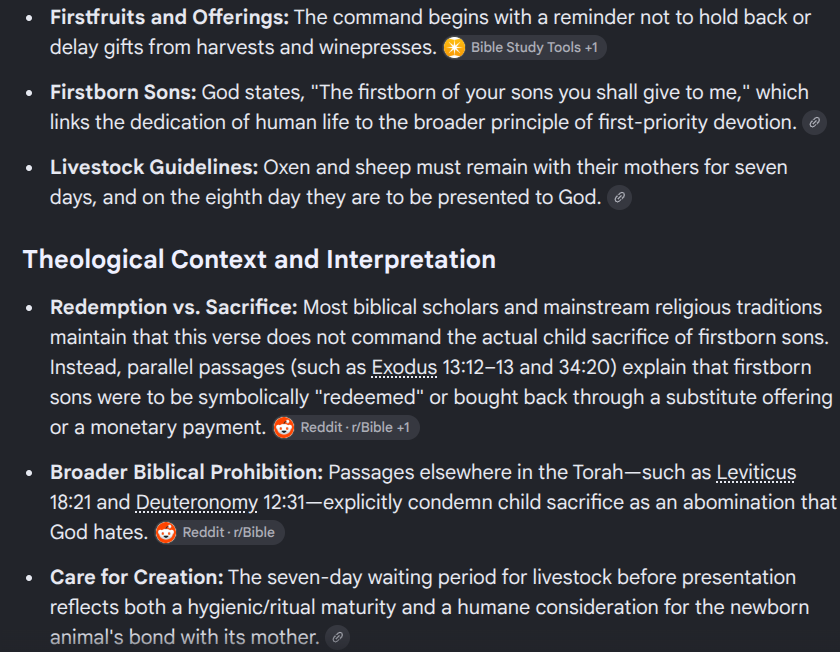Follow the underlined Deuteronomy link
The height and width of the screenshot is (652, 840).
click(197, 503)
